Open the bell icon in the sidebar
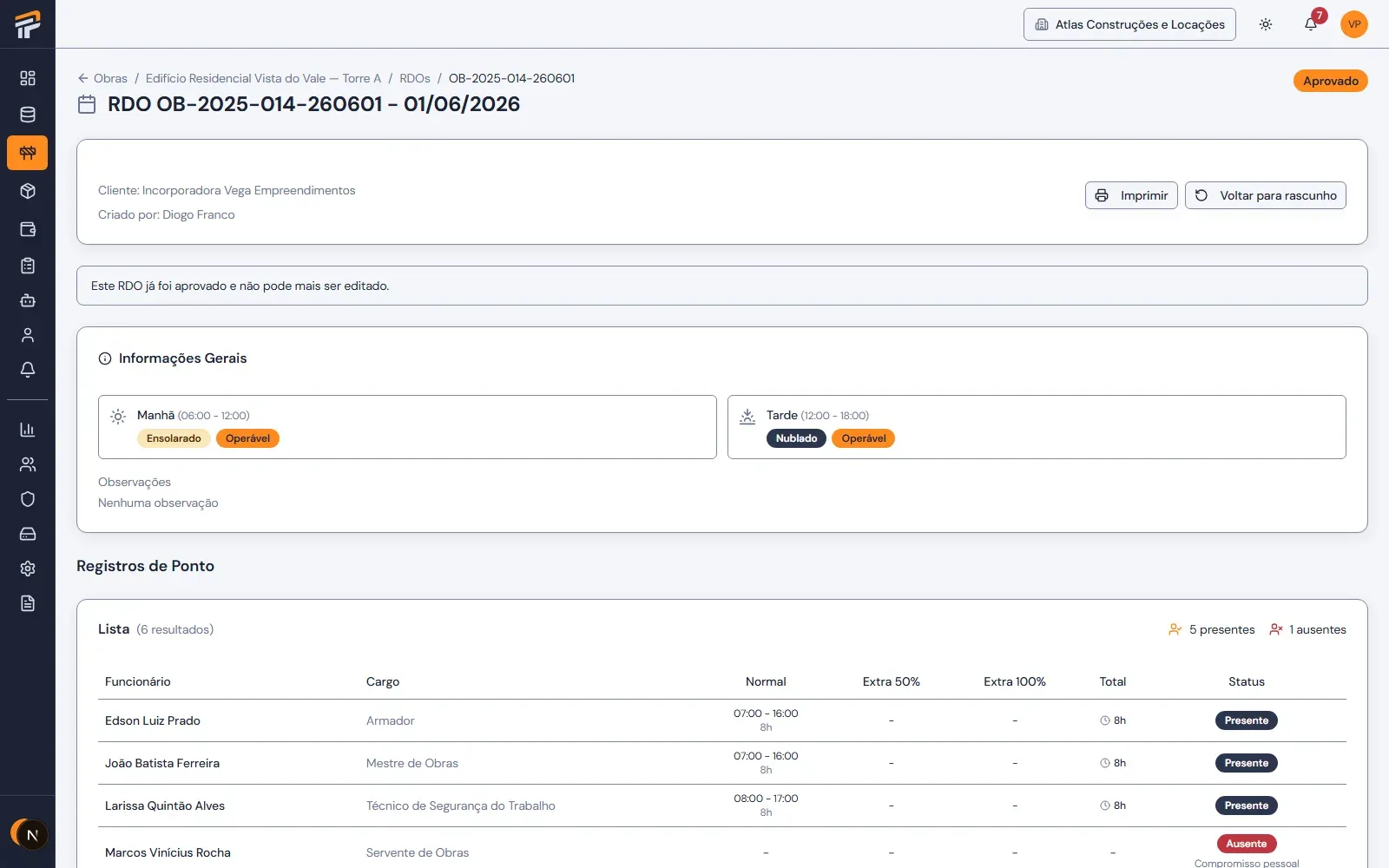The image size is (1389, 868). click(x=28, y=370)
